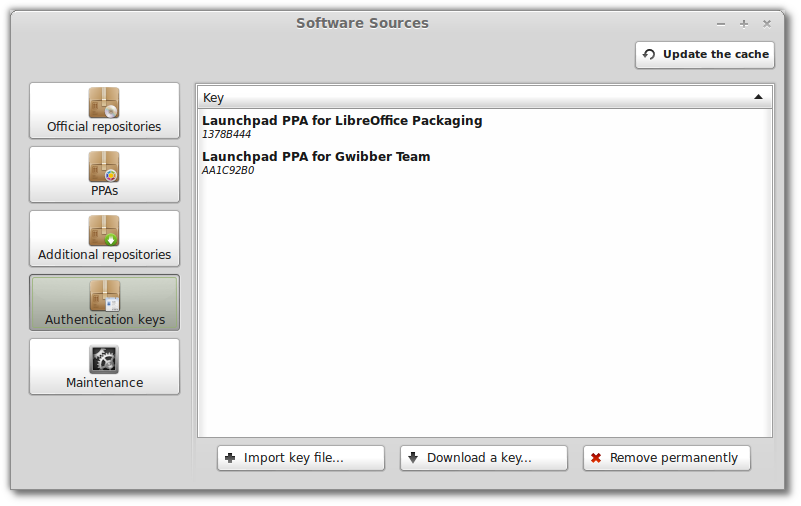Click the down-arrow icon beside Download a key
Viewport: 801px width, 506px height.
[x=413, y=457]
